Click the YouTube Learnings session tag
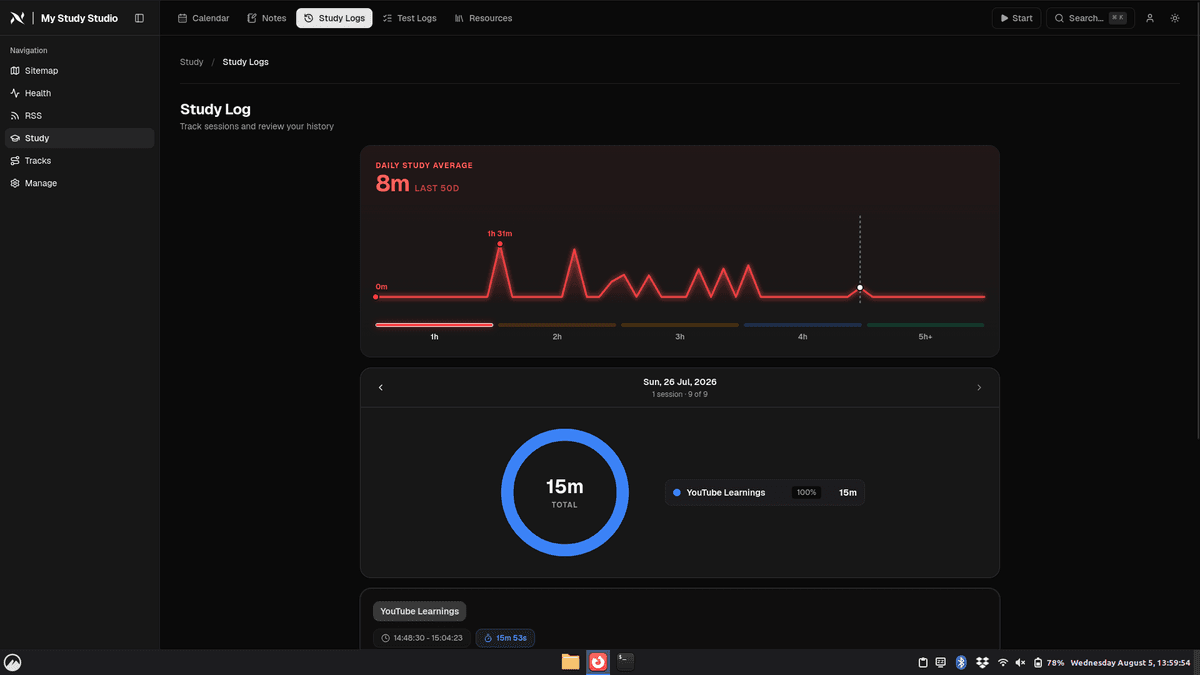 [x=420, y=611]
